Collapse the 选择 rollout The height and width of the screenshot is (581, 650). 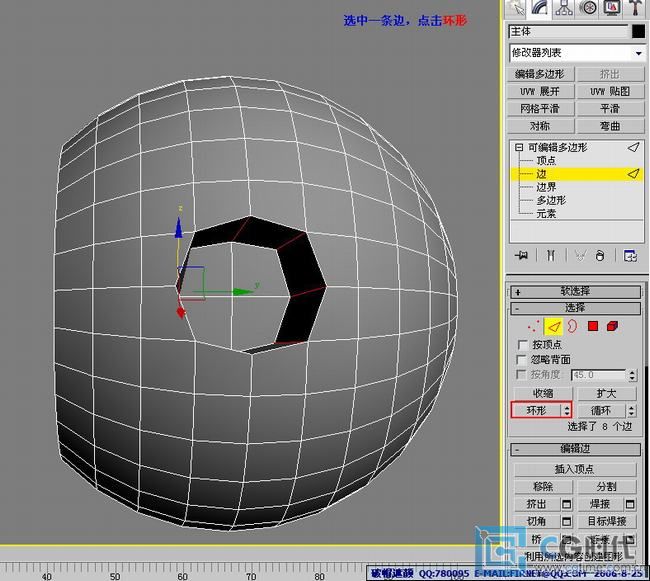coord(576,308)
